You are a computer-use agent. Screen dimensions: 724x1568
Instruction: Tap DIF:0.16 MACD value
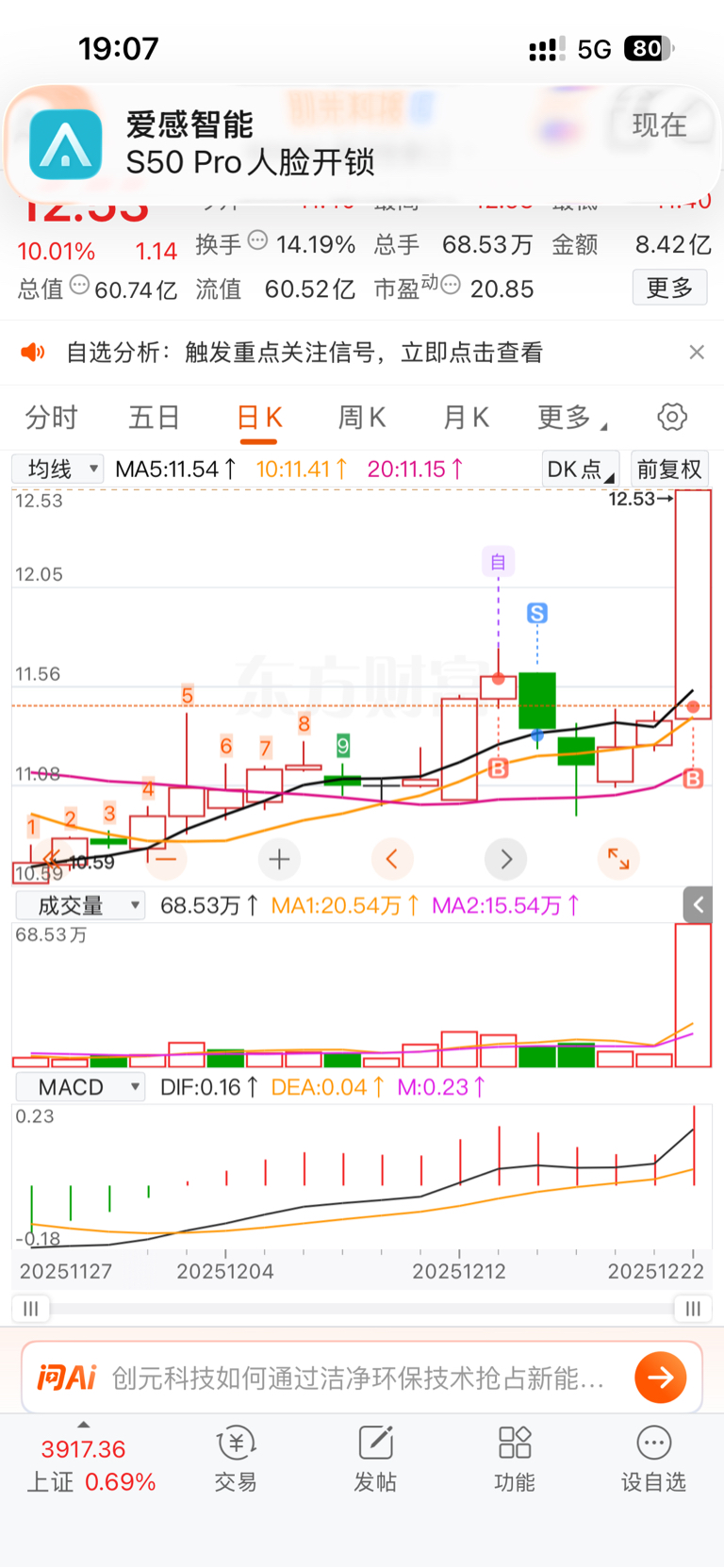point(209,1087)
